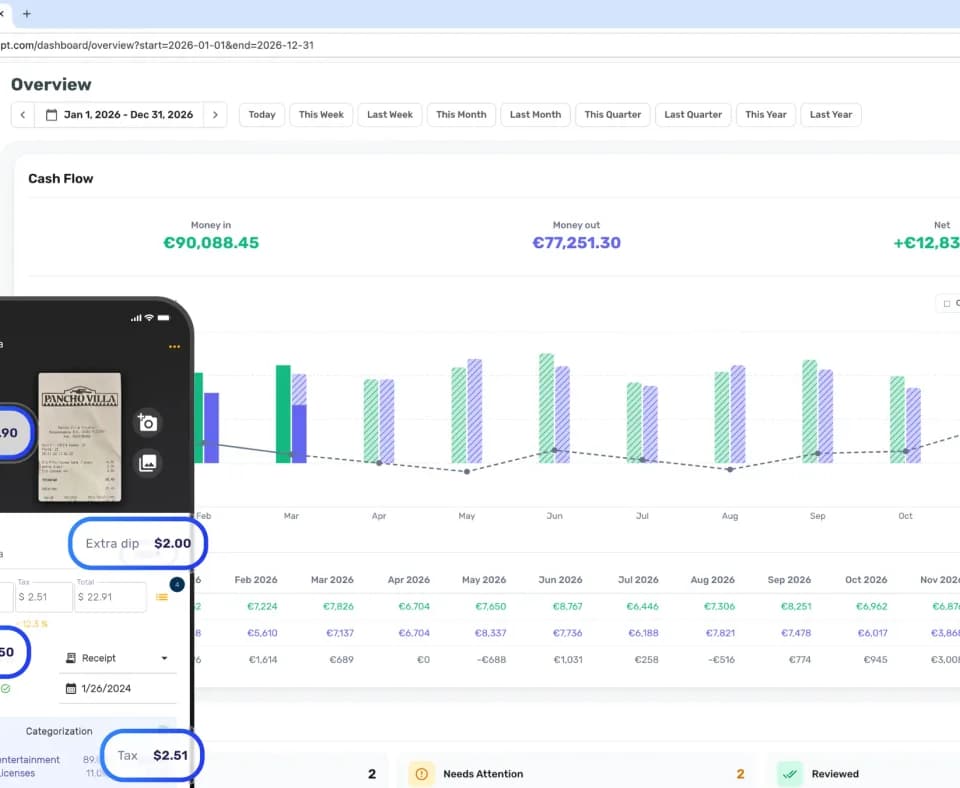Open the calendar date picker icon
The height and width of the screenshot is (788, 960).
click(x=51, y=114)
